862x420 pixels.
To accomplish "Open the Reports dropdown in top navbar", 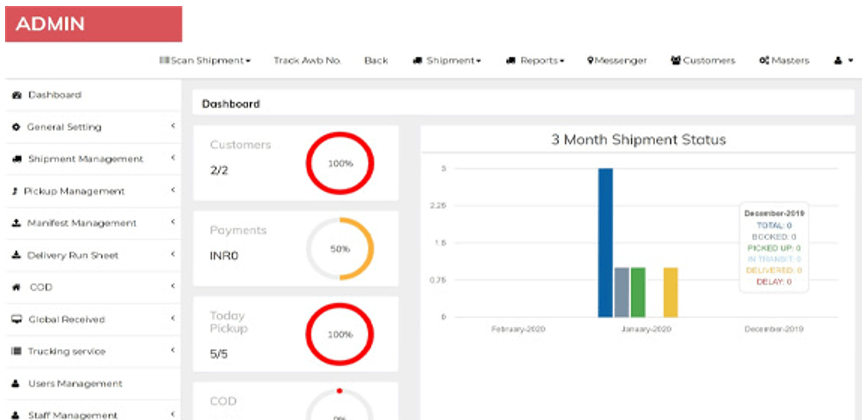I will click(535, 61).
